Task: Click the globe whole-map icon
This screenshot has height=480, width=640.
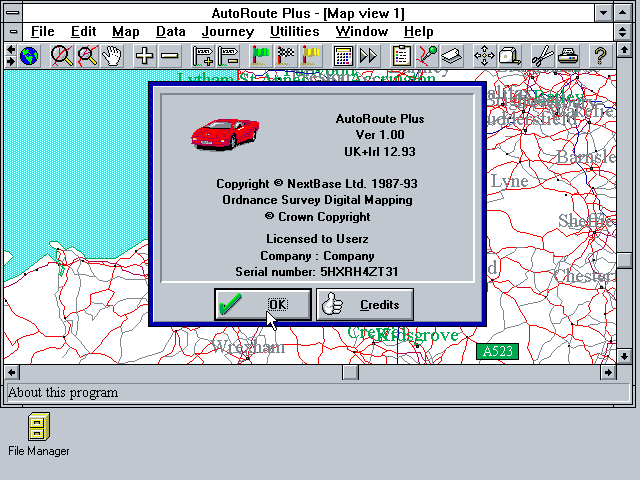Action: (29, 56)
